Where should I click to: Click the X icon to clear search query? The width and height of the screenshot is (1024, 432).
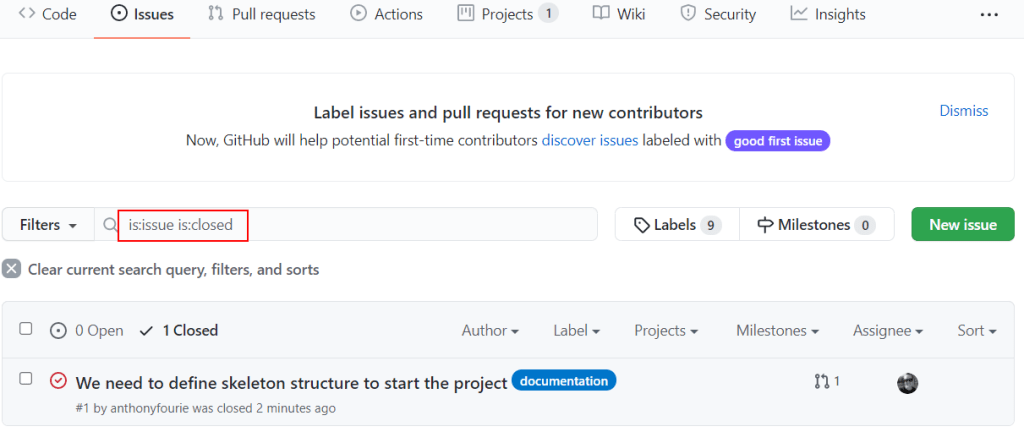12,269
